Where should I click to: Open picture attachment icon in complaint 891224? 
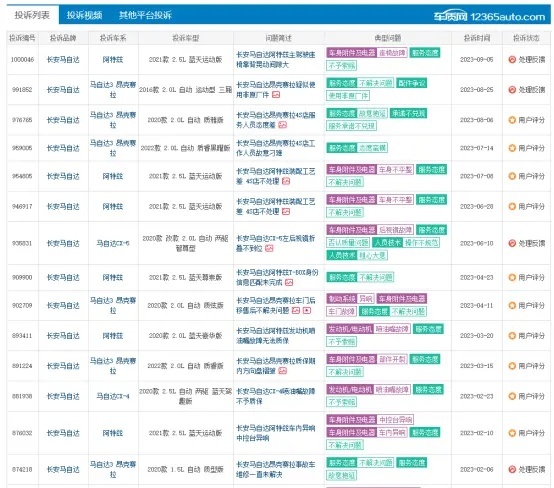(x=282, y=371)
